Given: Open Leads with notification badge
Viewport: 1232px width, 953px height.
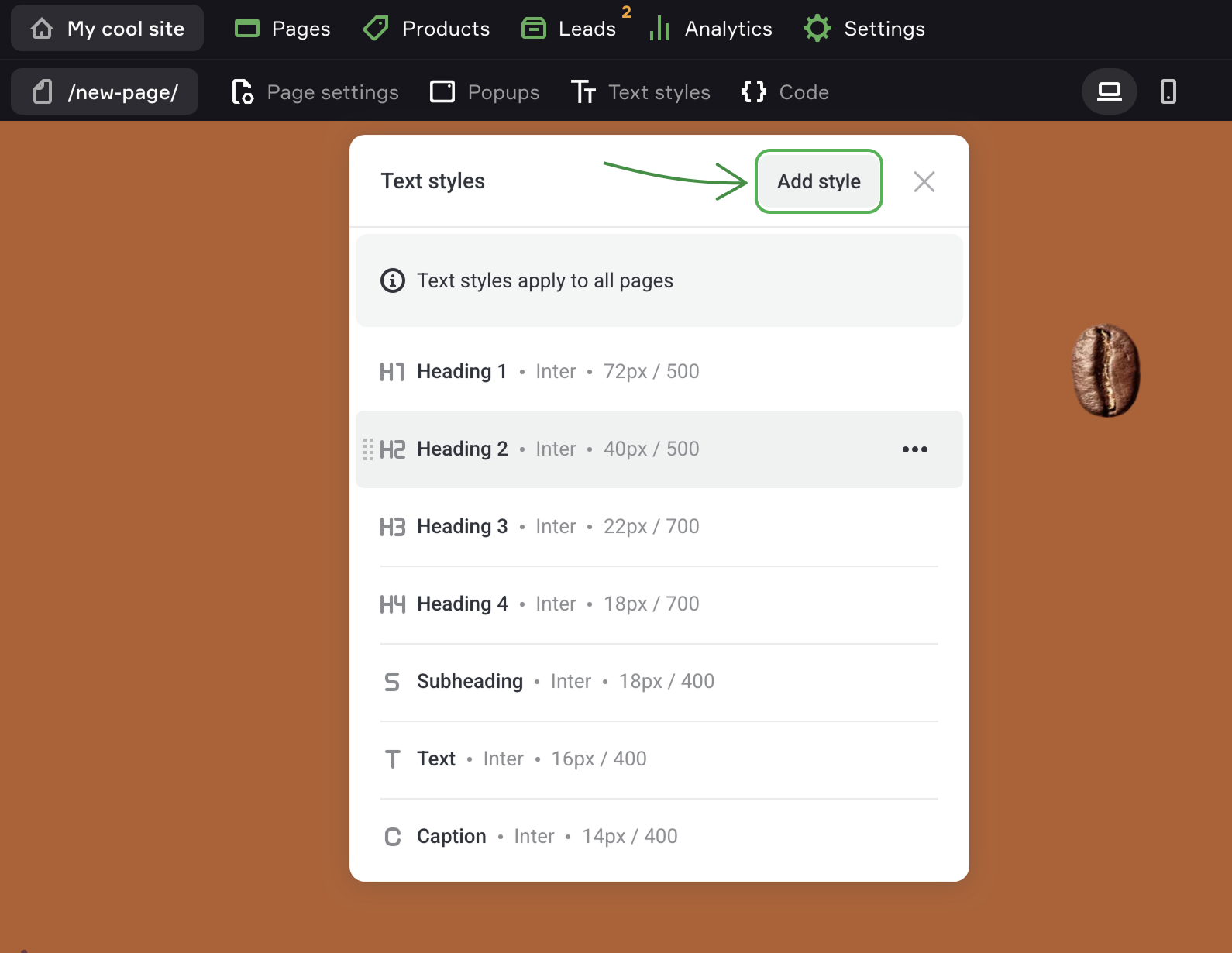Looking at the screenshot, I should coord(570,29).
